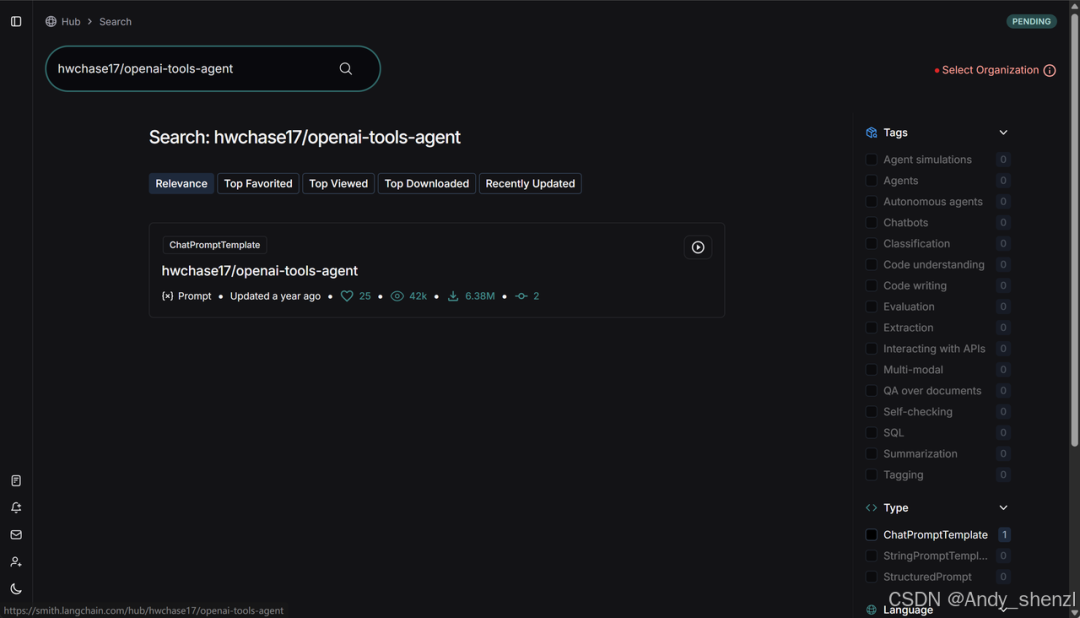Sort results by Top Viewed
Viewport: 1080px width, 618px height.
tap(338, 183)
